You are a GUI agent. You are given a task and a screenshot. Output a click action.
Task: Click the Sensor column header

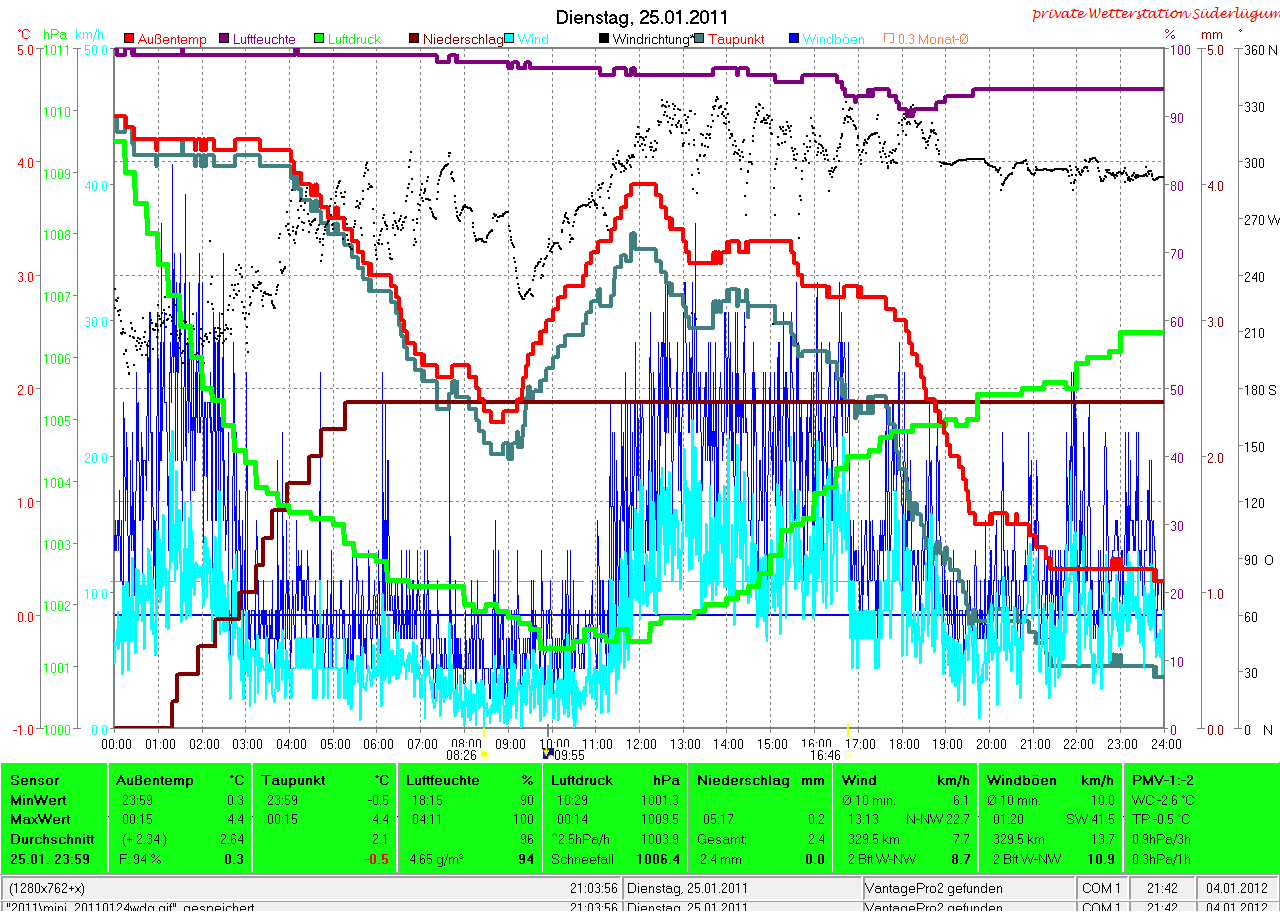[35, 780]
